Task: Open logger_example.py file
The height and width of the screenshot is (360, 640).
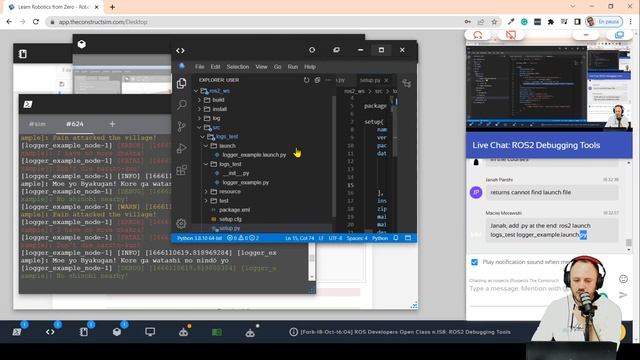Action: 245,182
